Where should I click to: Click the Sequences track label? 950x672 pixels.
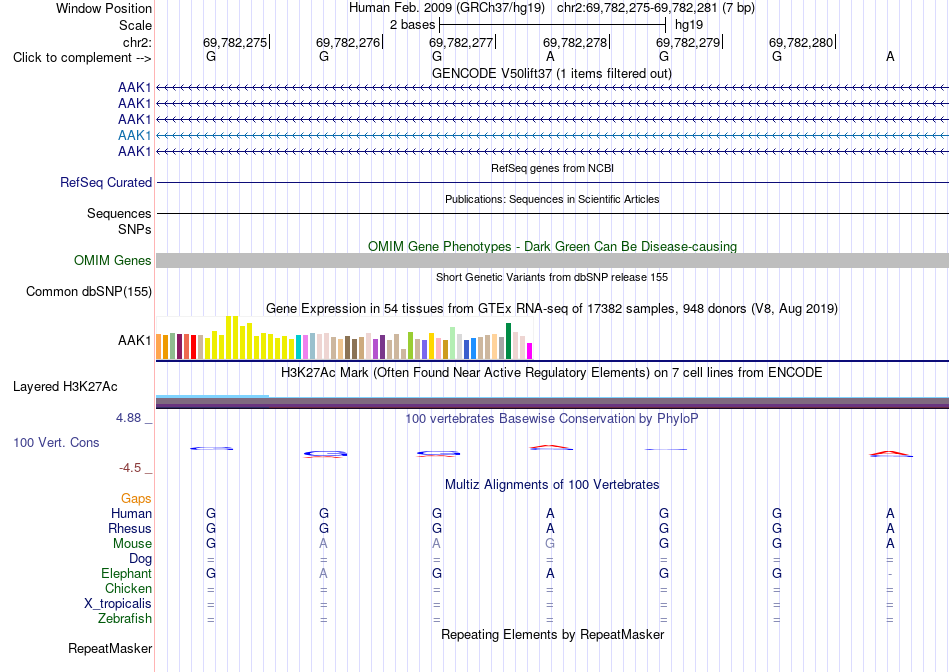click(119, 213)
